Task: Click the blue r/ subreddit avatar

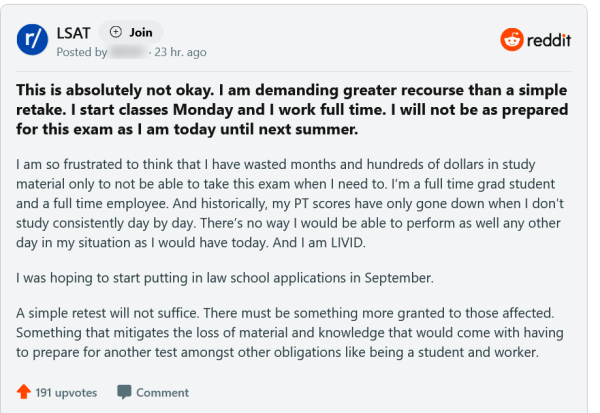Action: pyautogui.click(x=32, y=39)
